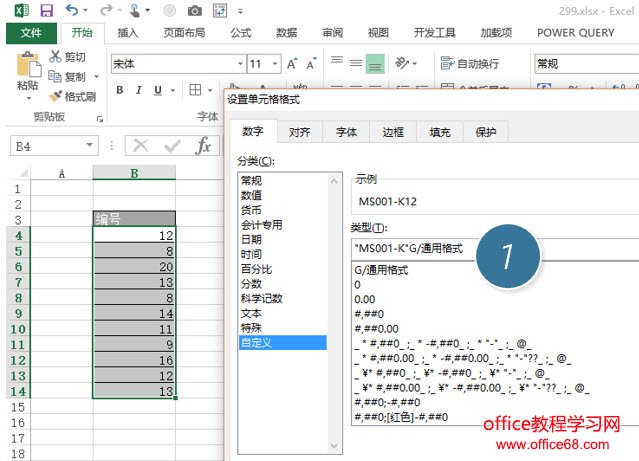Switch to 边框 tab in dialog

(393, 132)
